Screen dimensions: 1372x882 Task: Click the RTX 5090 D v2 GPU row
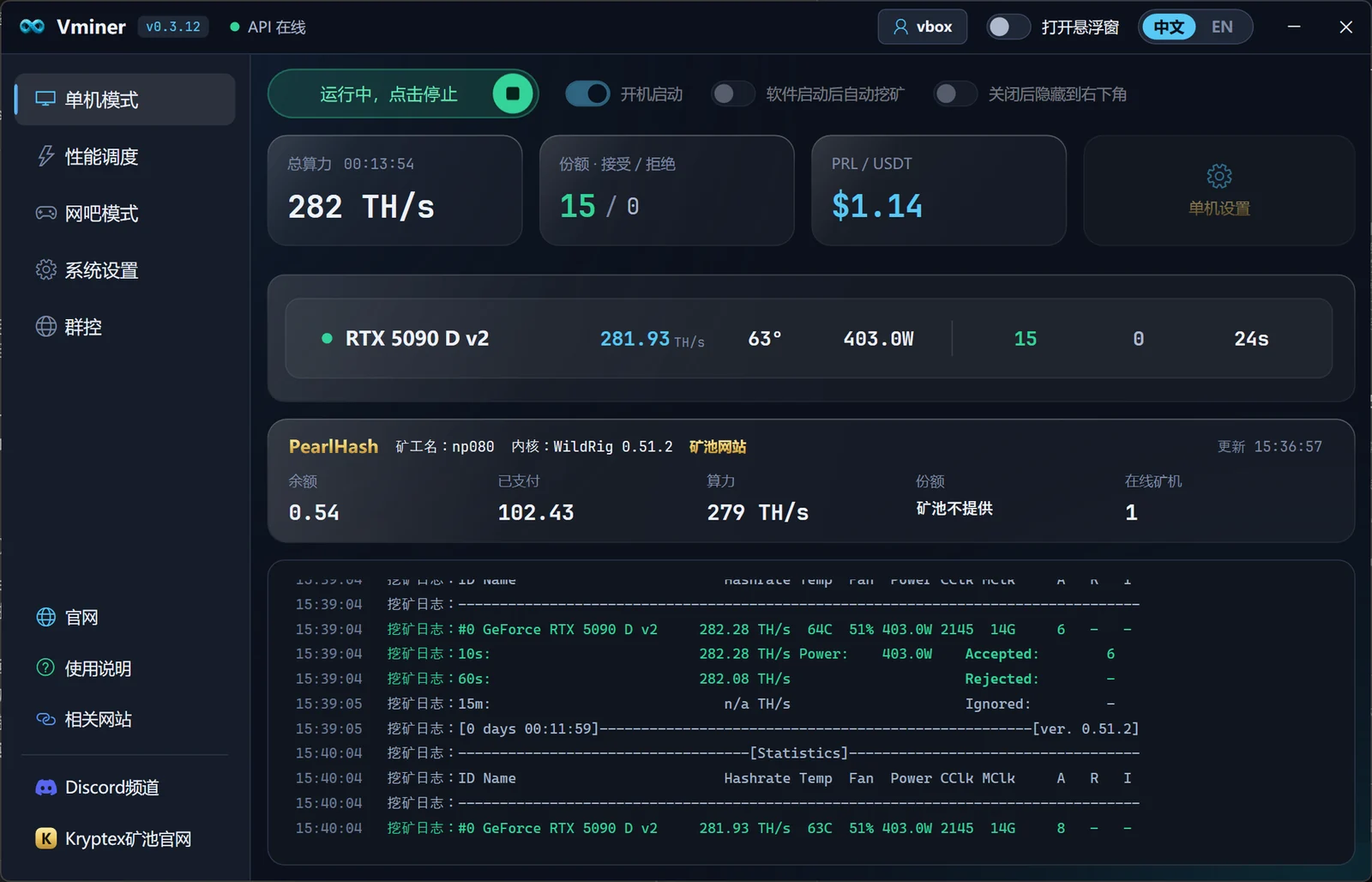pos(809,338)
